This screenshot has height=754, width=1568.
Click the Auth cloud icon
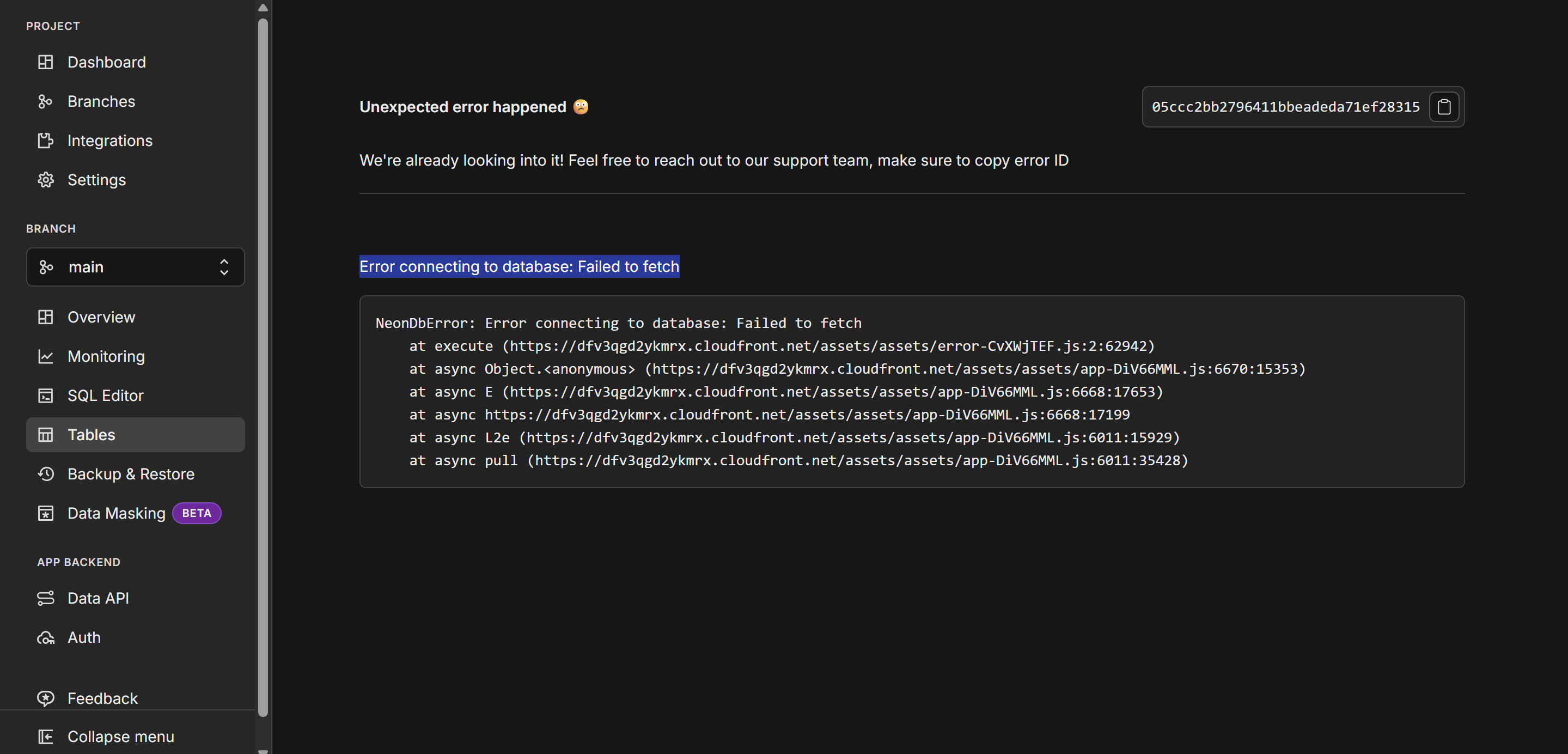click(46, 637)
